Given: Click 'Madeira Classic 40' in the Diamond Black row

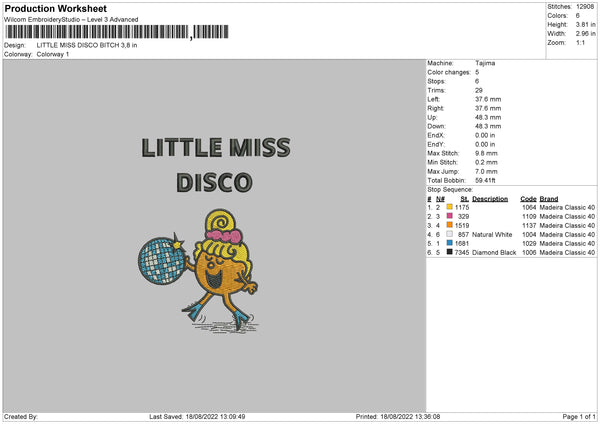Looking at the screenshot, I should (567, 253).
